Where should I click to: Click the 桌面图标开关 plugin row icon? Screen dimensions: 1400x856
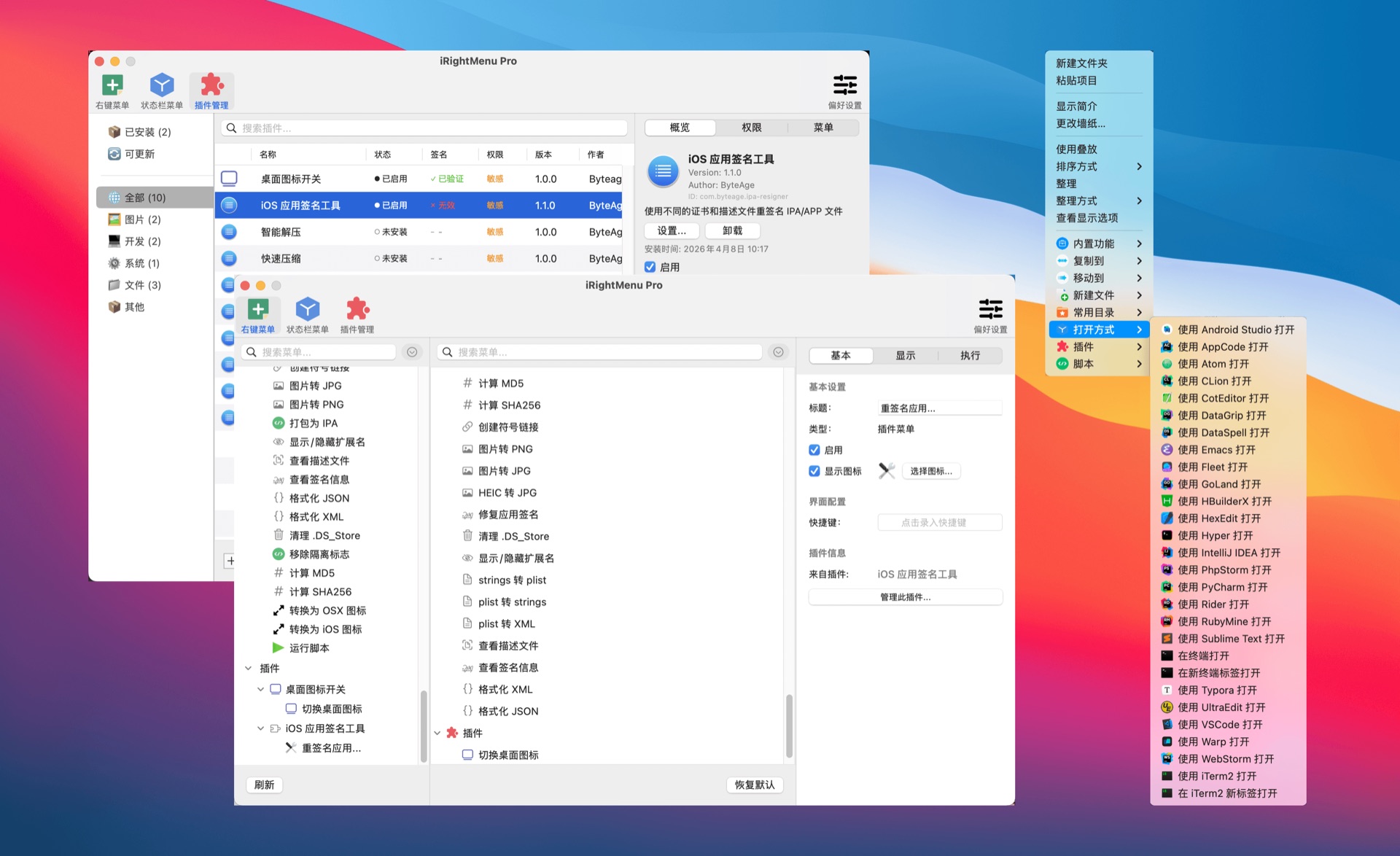[229, 179]
